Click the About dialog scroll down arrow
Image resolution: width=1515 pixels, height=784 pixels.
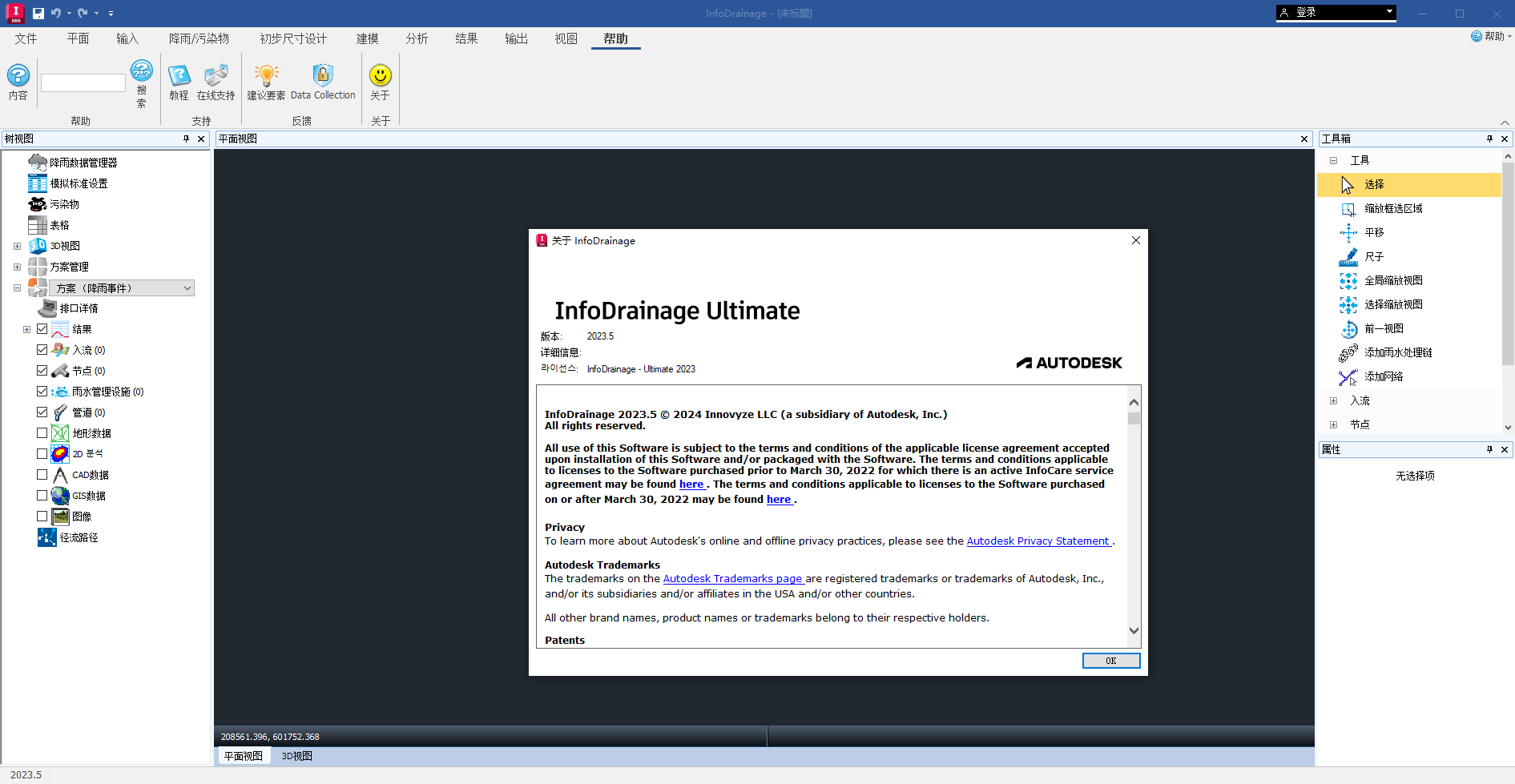[1134, 630]
